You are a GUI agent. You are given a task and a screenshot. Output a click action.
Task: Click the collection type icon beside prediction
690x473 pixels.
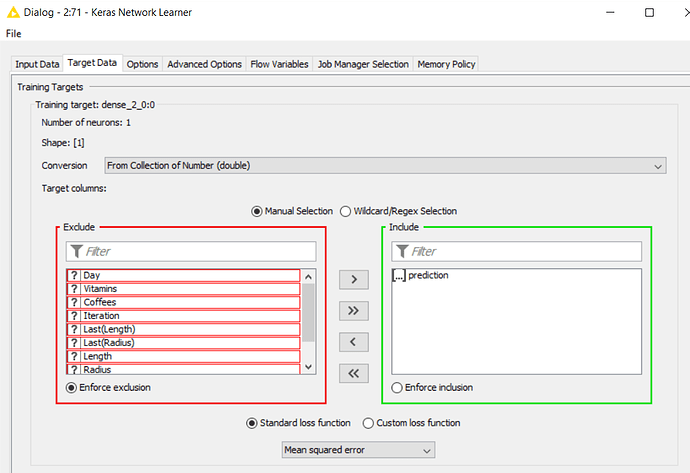coord(399,275)
